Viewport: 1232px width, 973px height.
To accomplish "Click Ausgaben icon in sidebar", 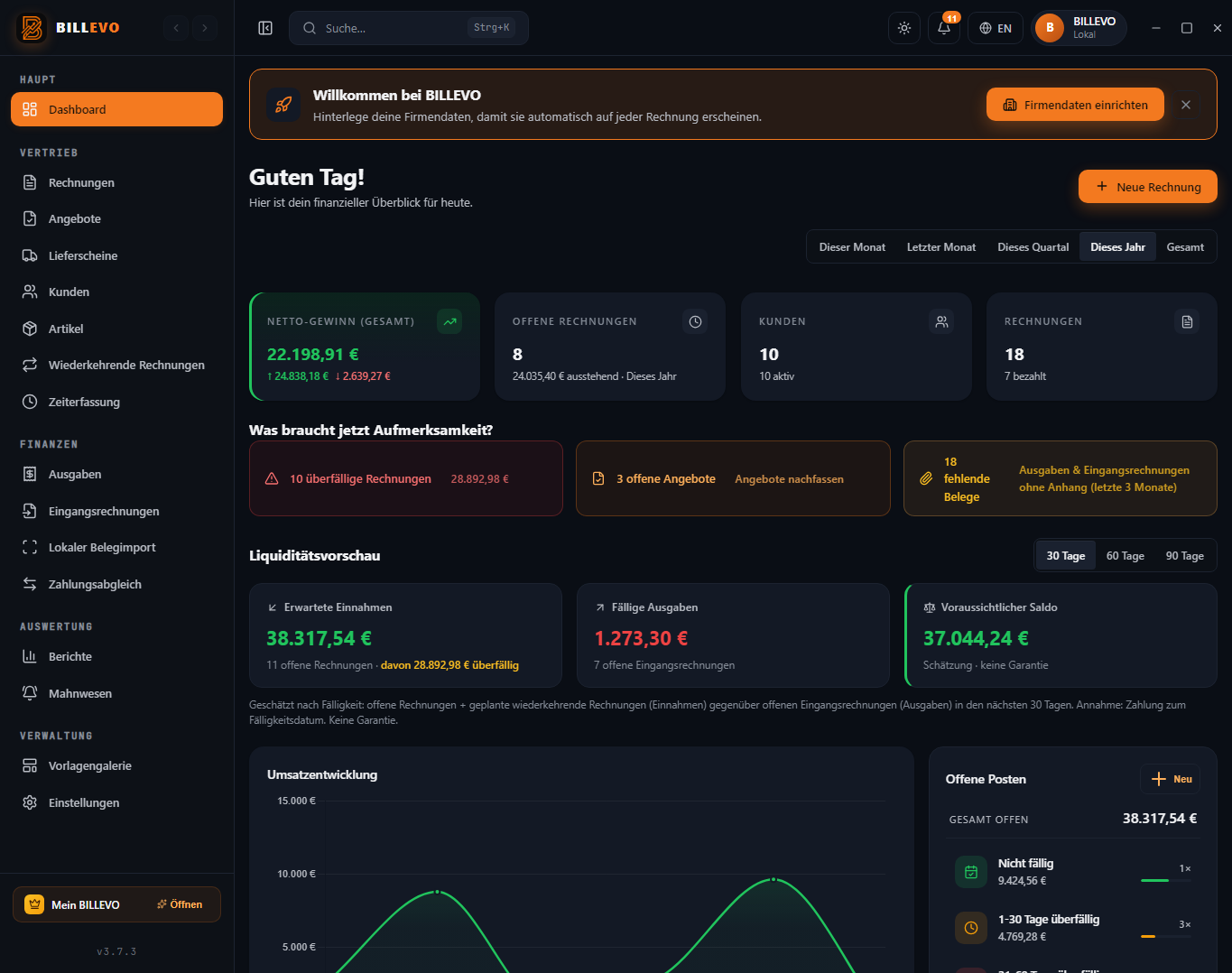I will pos(30,474).
